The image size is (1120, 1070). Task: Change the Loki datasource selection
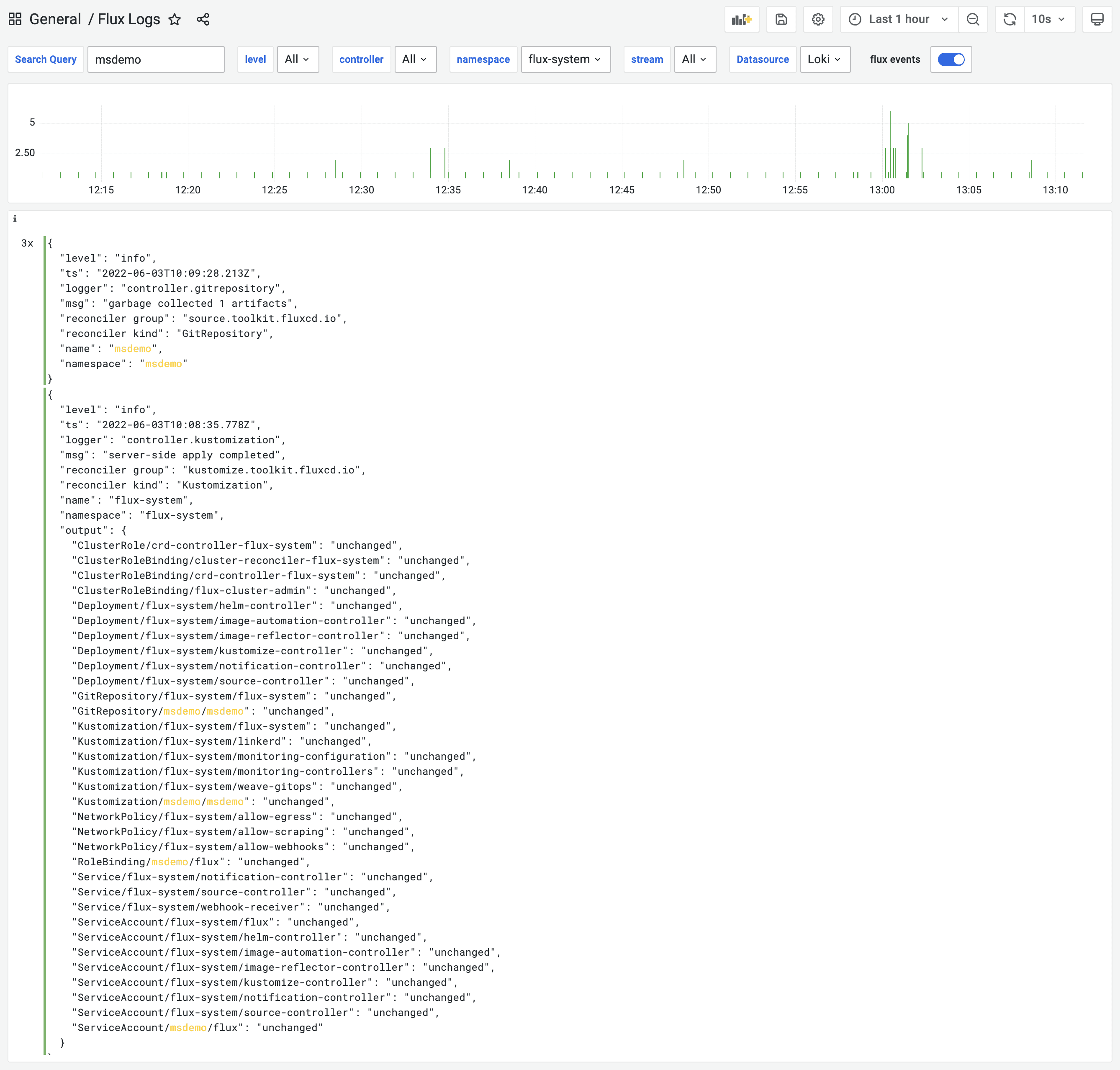click(825, 59)
